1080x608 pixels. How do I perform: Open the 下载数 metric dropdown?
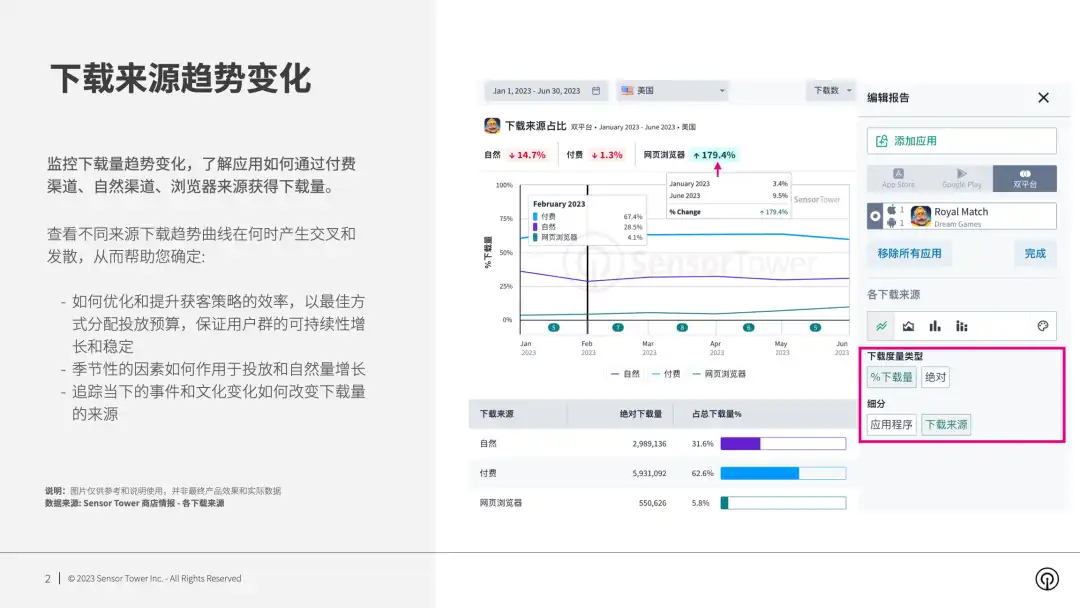(x=831, y=91)
